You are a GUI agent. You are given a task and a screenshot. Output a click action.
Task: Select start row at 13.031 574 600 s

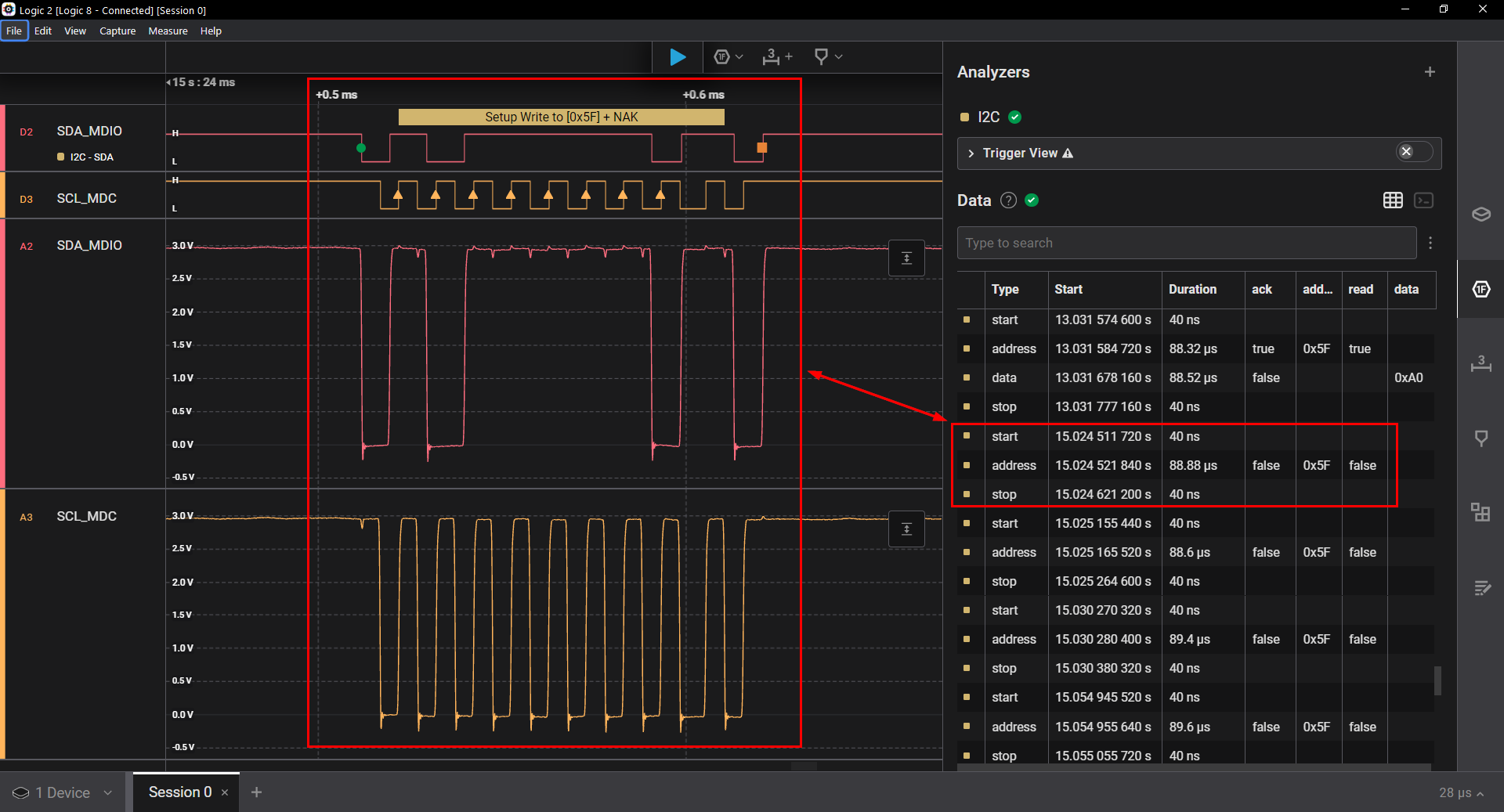click(x=1195, y=320)
